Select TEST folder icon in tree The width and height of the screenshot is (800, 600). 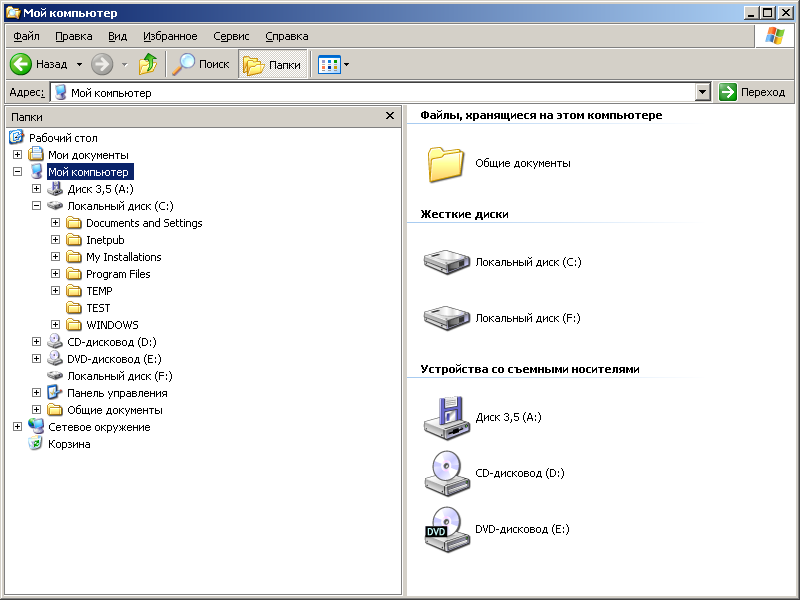pos(74,308)
